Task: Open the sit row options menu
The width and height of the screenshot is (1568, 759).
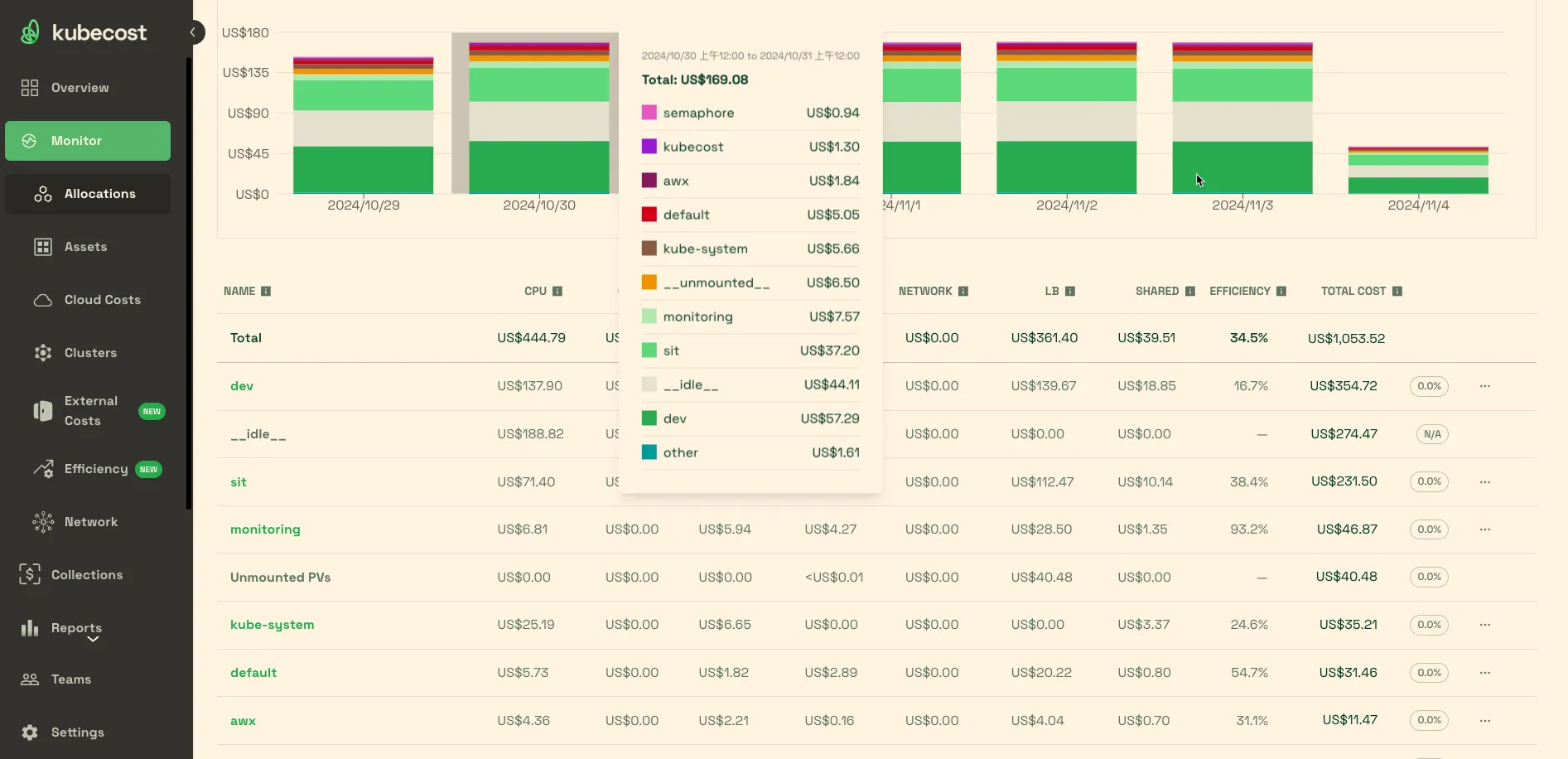Action: click(x=1485, y=481)
